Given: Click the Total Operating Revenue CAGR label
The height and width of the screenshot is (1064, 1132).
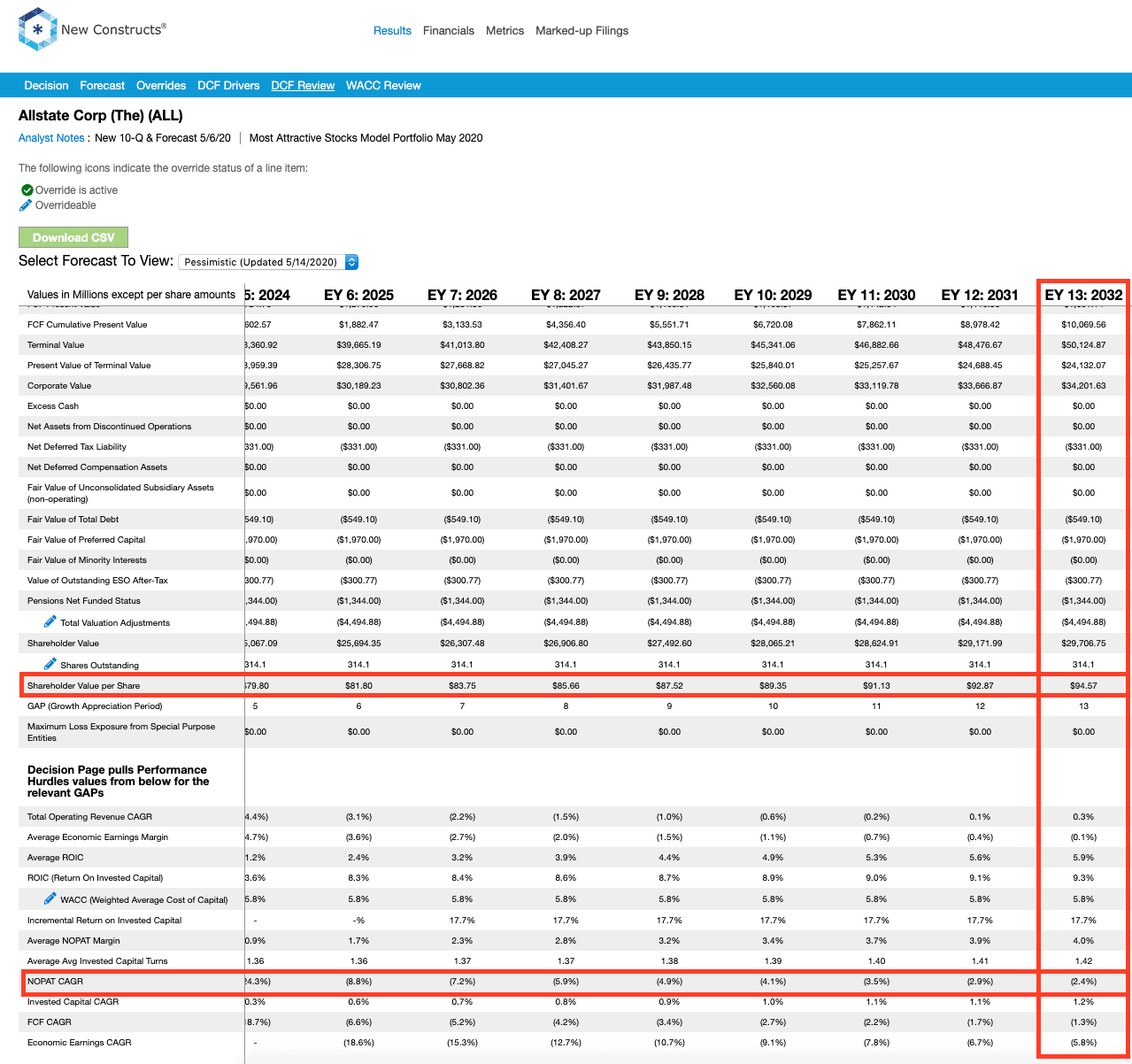Looking at the screenshot, I should (89, 817).
